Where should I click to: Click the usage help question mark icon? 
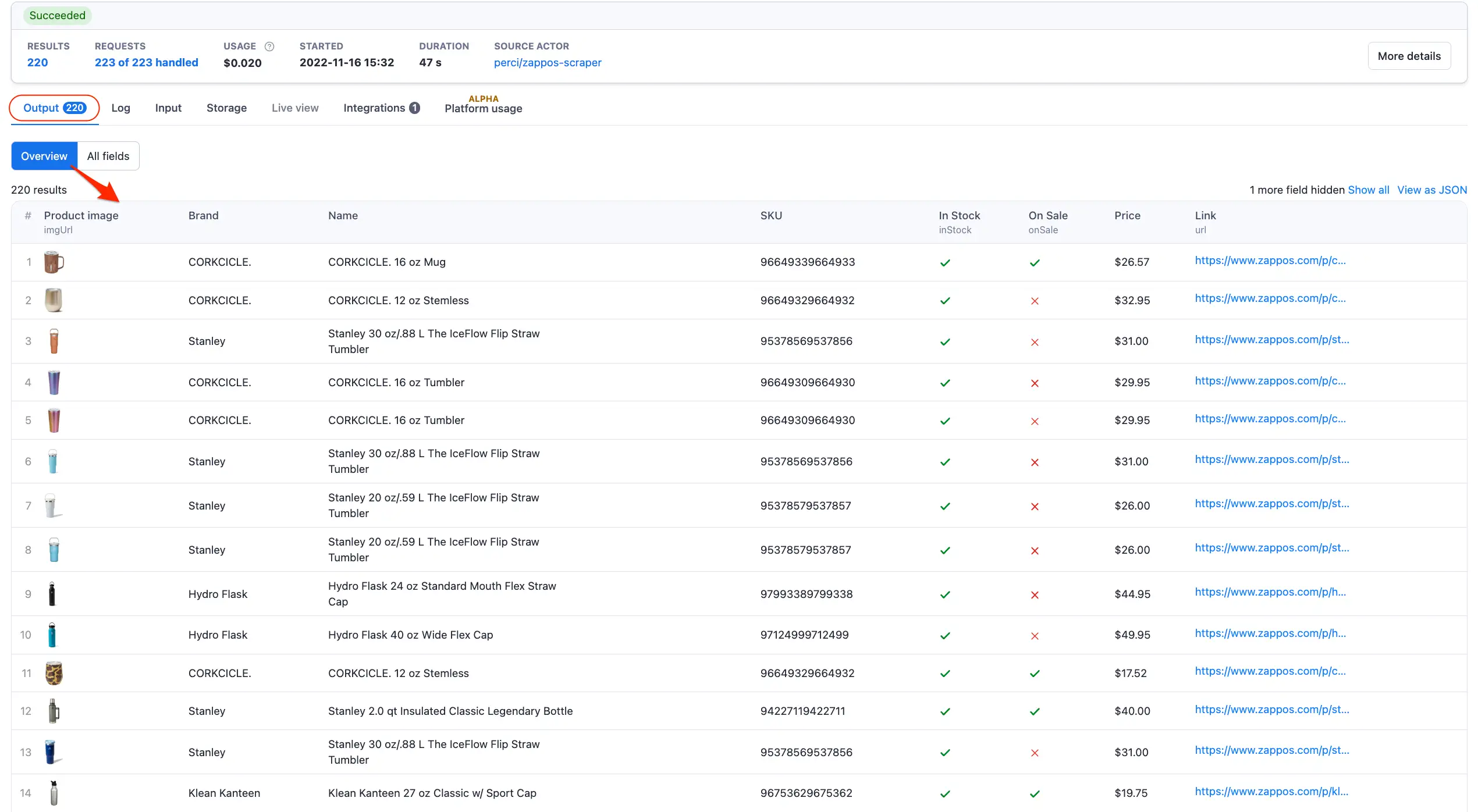pos(269,47)
